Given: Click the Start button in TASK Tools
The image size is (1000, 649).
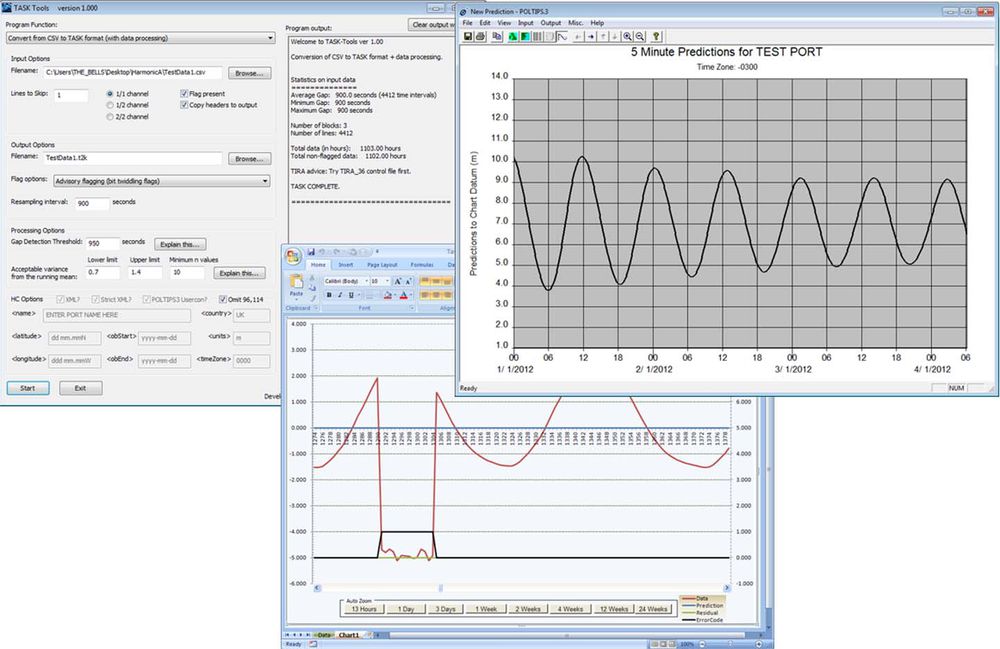Looking at the screenshot, I should point(27,388).
